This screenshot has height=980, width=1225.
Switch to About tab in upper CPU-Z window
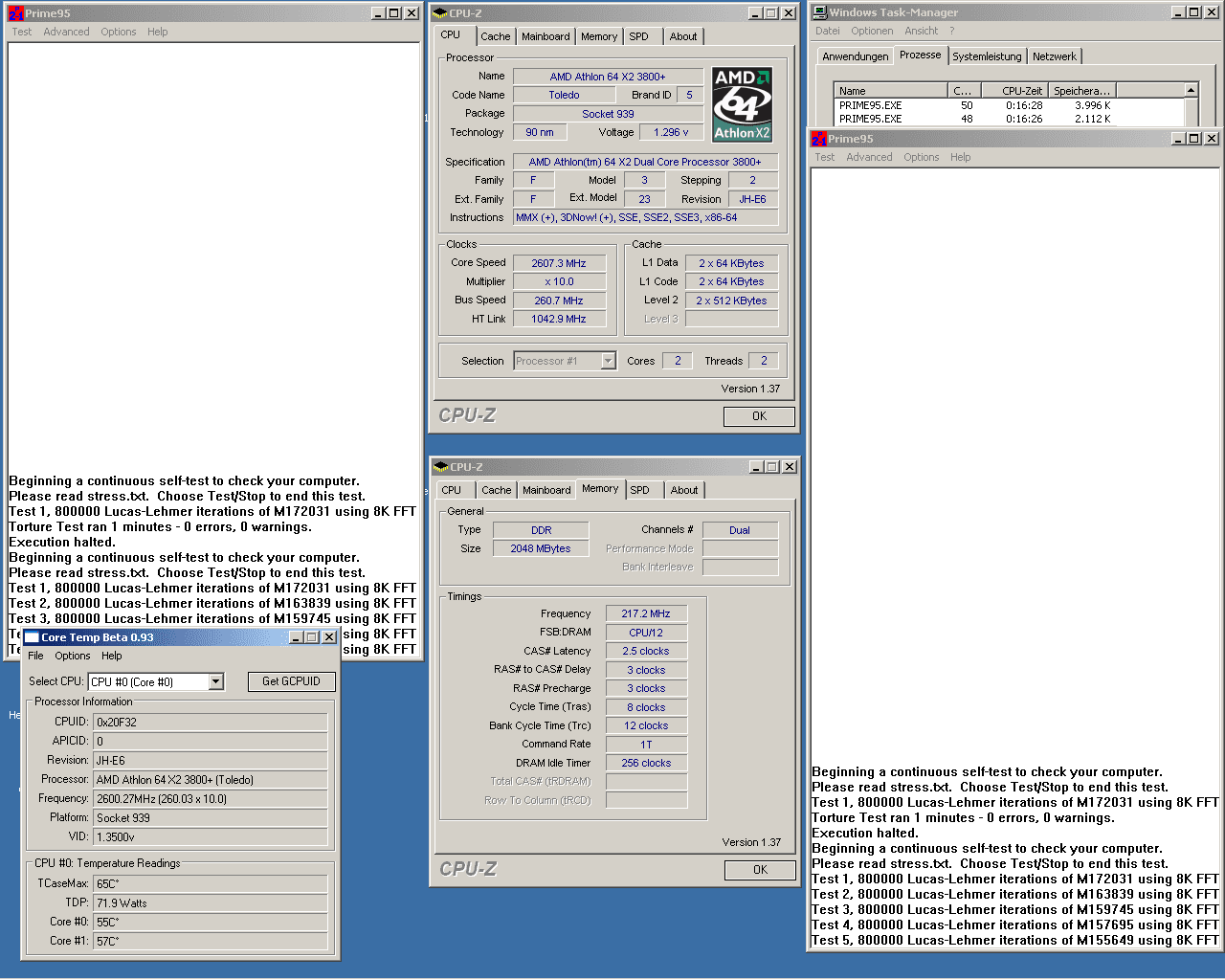coord(683,36)
